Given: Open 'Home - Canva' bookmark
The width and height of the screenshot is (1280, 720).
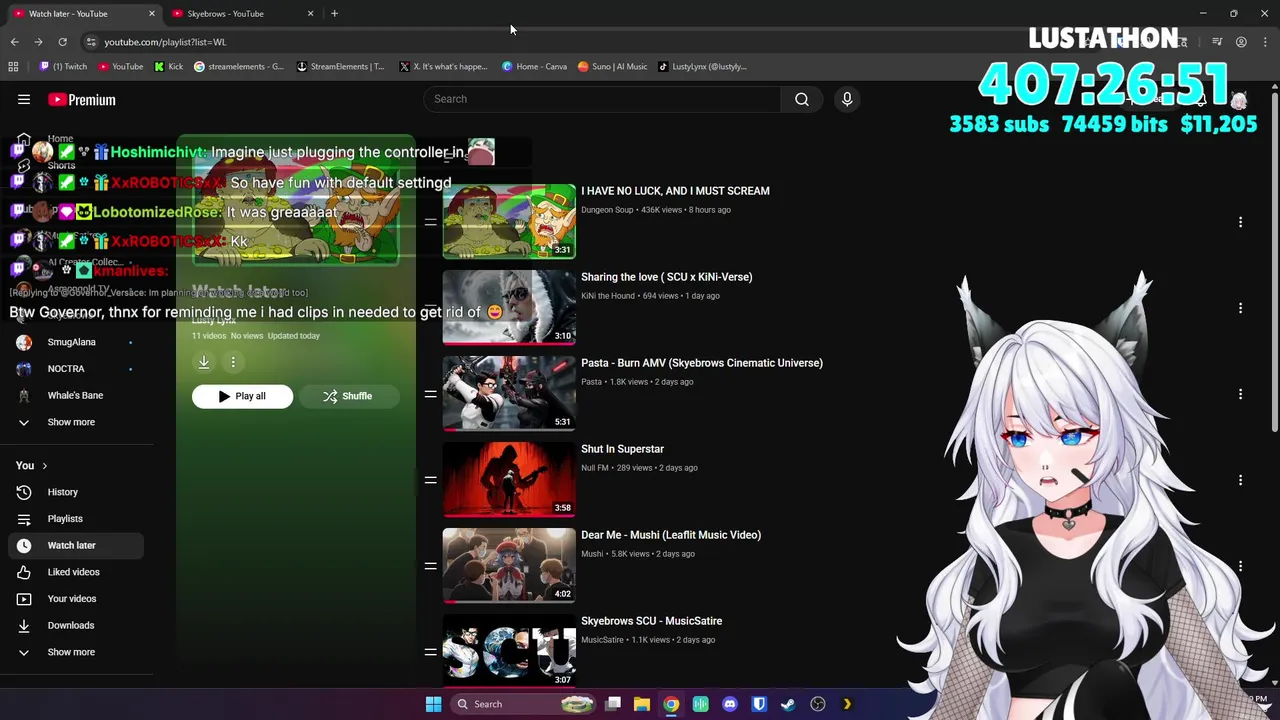Looking at the screenshot, I should coord(535,67).
